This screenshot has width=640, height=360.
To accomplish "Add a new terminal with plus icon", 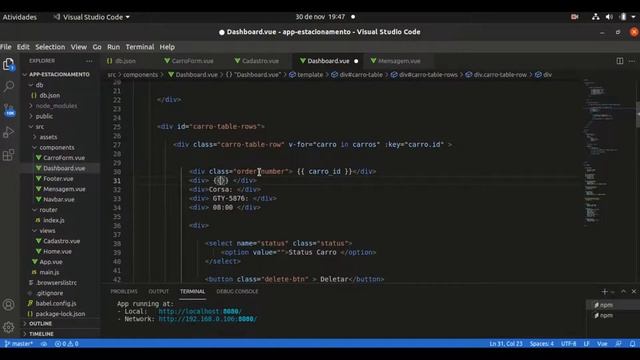I will tap(604, 291).
